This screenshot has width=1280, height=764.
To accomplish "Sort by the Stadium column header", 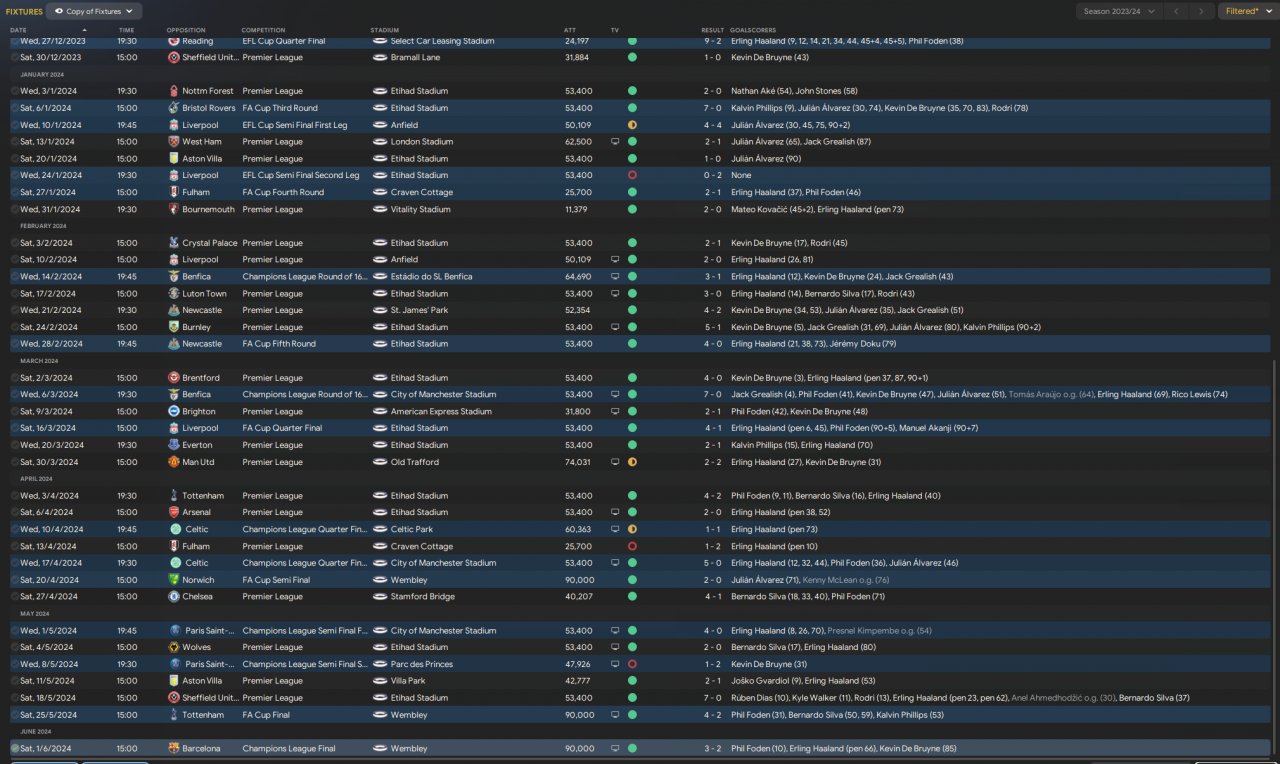I will (x=383, y=30).
